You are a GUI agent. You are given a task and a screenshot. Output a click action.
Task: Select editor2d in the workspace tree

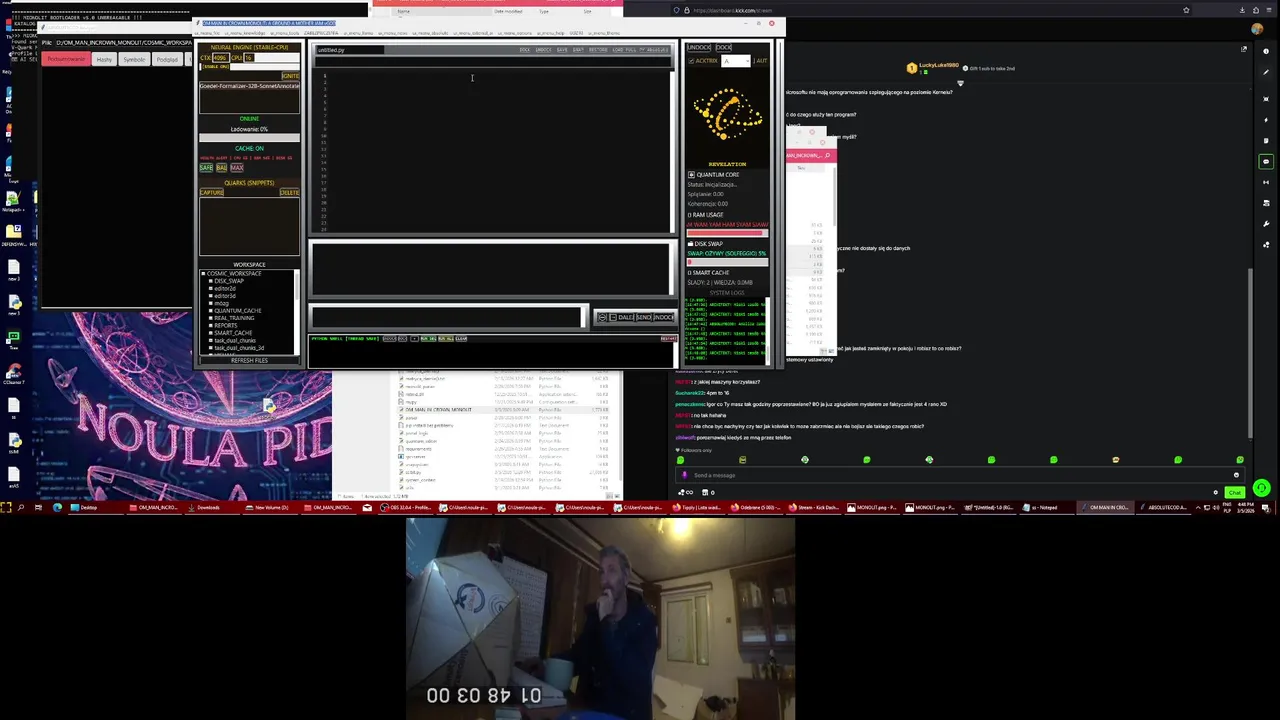point(225,289)
